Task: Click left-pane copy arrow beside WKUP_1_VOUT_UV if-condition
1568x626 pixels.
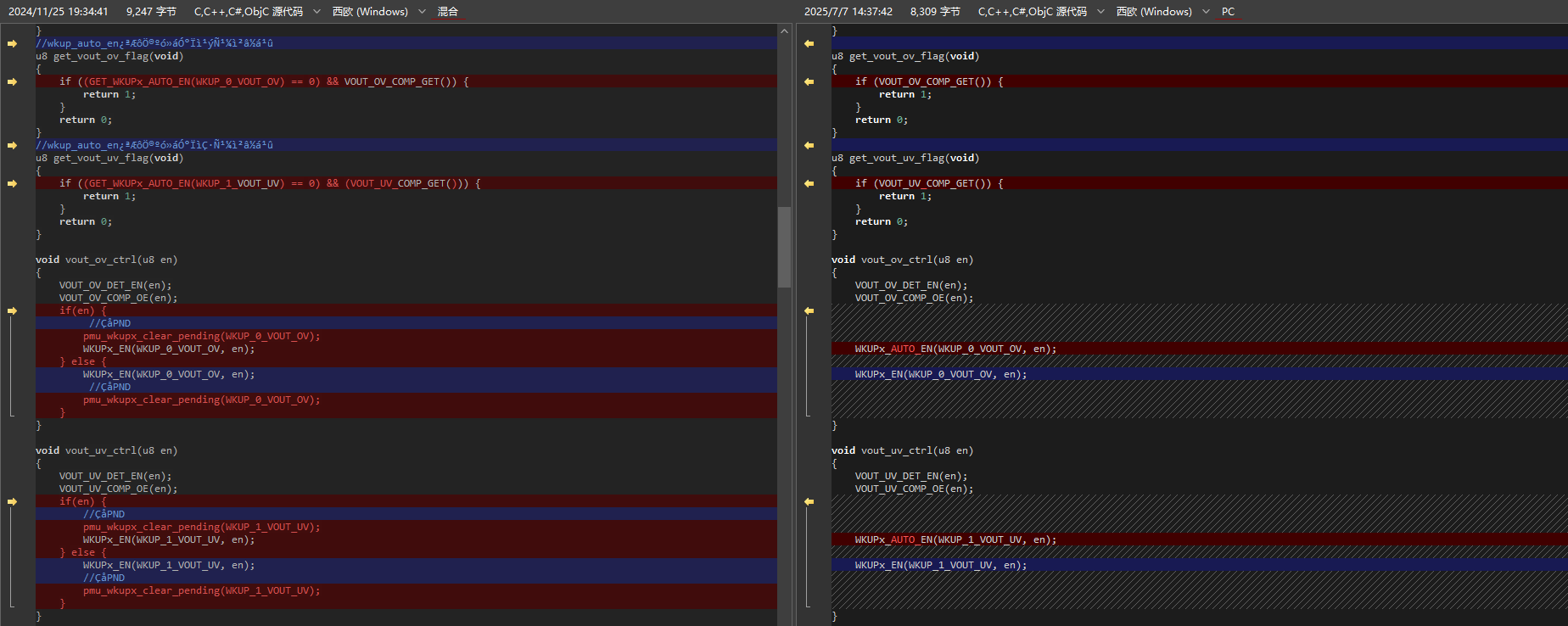Action: 12,183
